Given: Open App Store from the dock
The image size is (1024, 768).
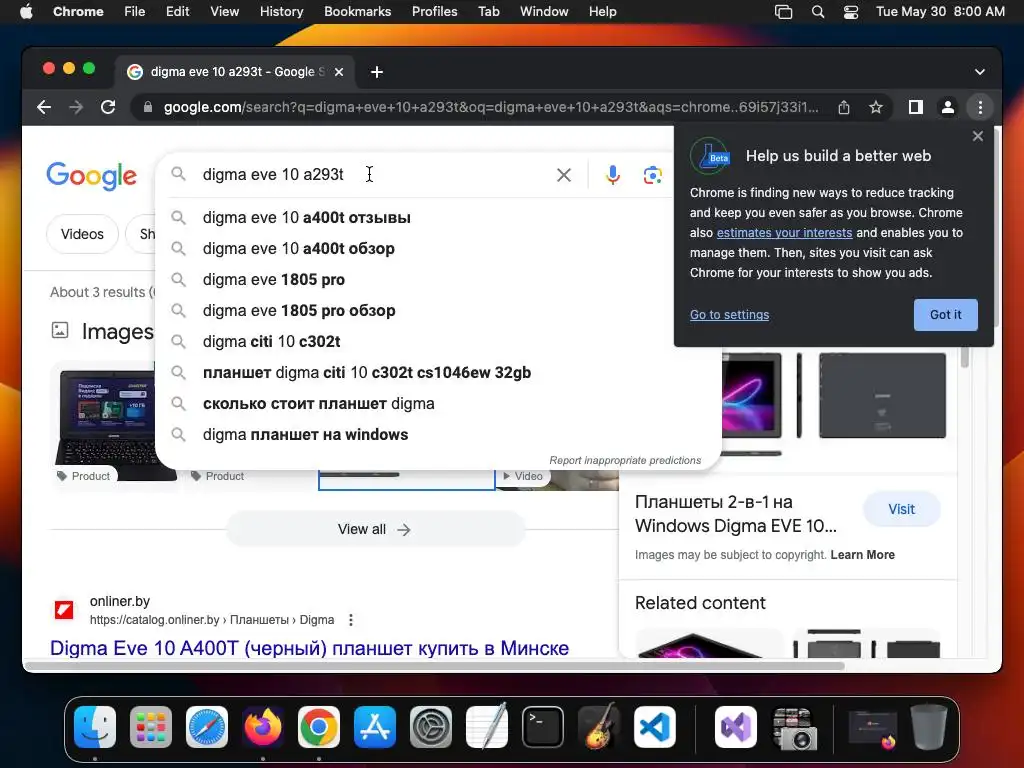Looking at the screenshot, I should (x=375, y=727).
